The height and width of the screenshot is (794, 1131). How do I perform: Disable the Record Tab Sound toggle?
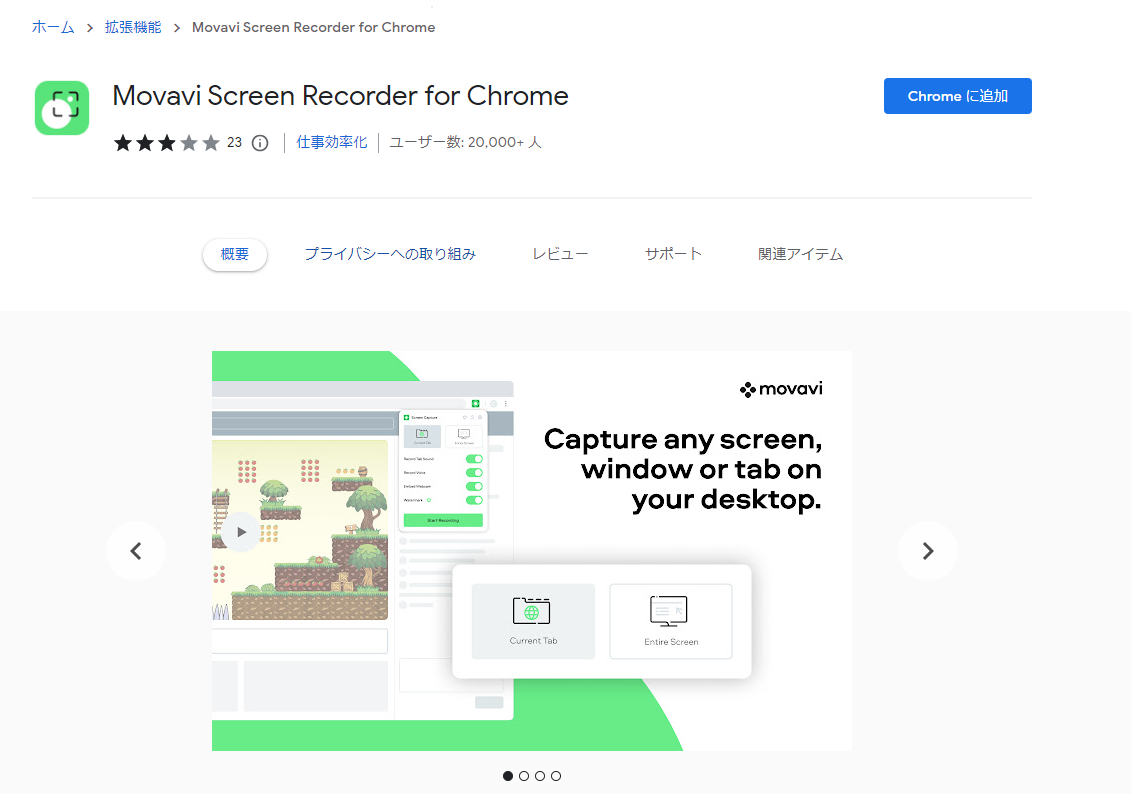474,459
